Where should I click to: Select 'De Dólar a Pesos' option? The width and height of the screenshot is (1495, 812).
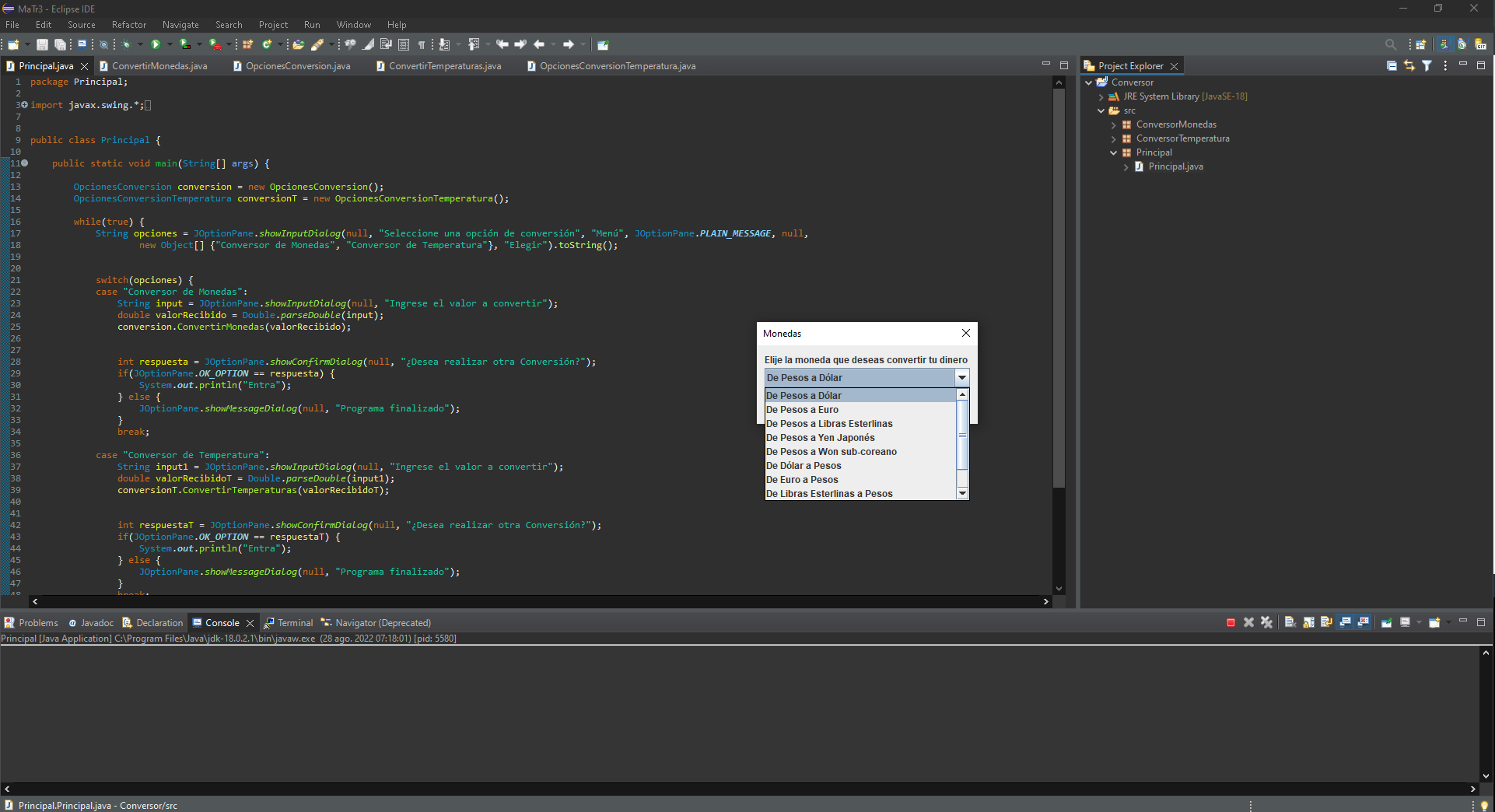860,466
